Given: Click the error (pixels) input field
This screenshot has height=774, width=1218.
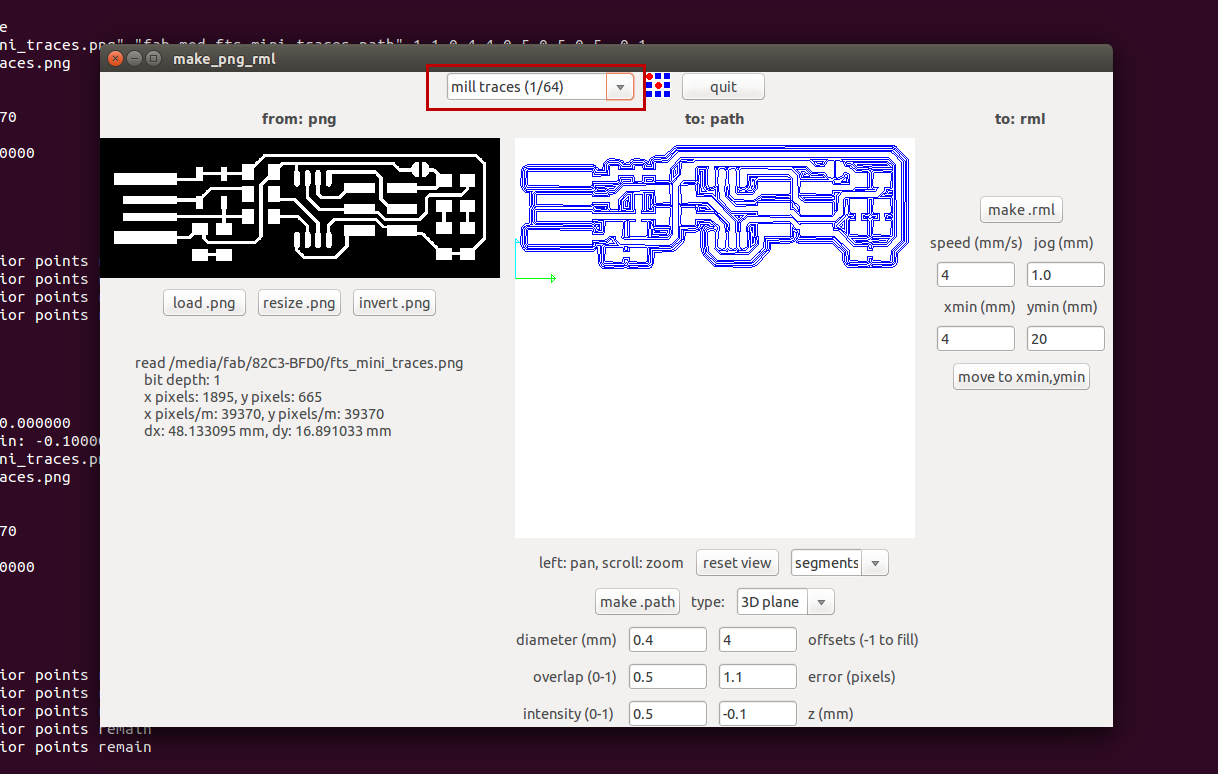Looking at the screenshot, I should click(x=757, y=677).
